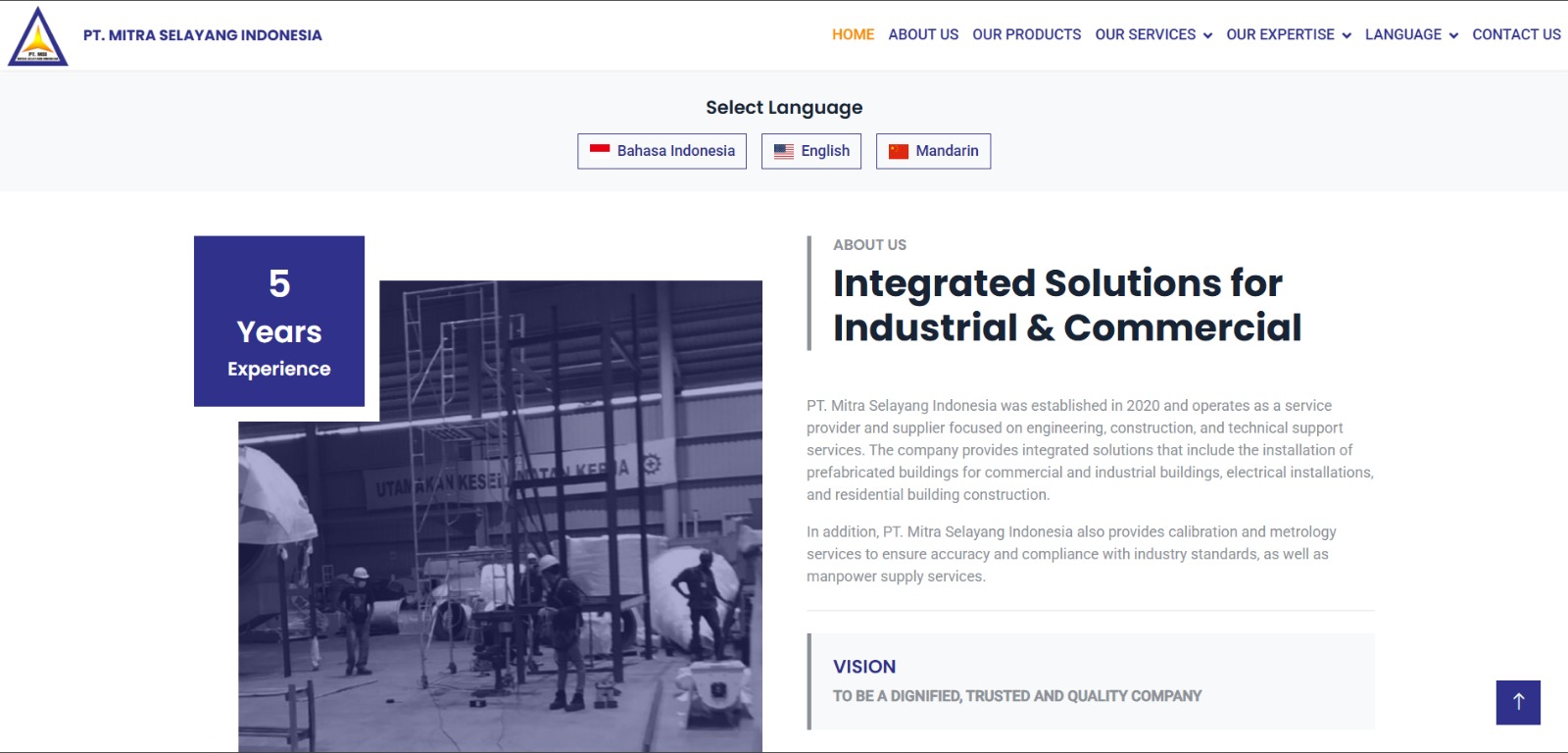Expand the Language dropdown chevron
The image size is (1568, 753).
[1453, 35]
